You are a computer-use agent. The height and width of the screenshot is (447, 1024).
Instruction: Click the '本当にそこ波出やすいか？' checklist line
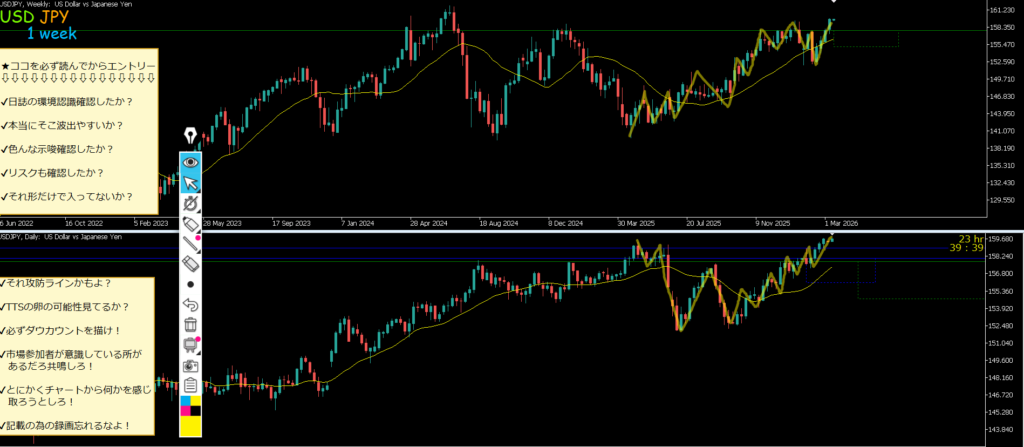coord(62,125)
